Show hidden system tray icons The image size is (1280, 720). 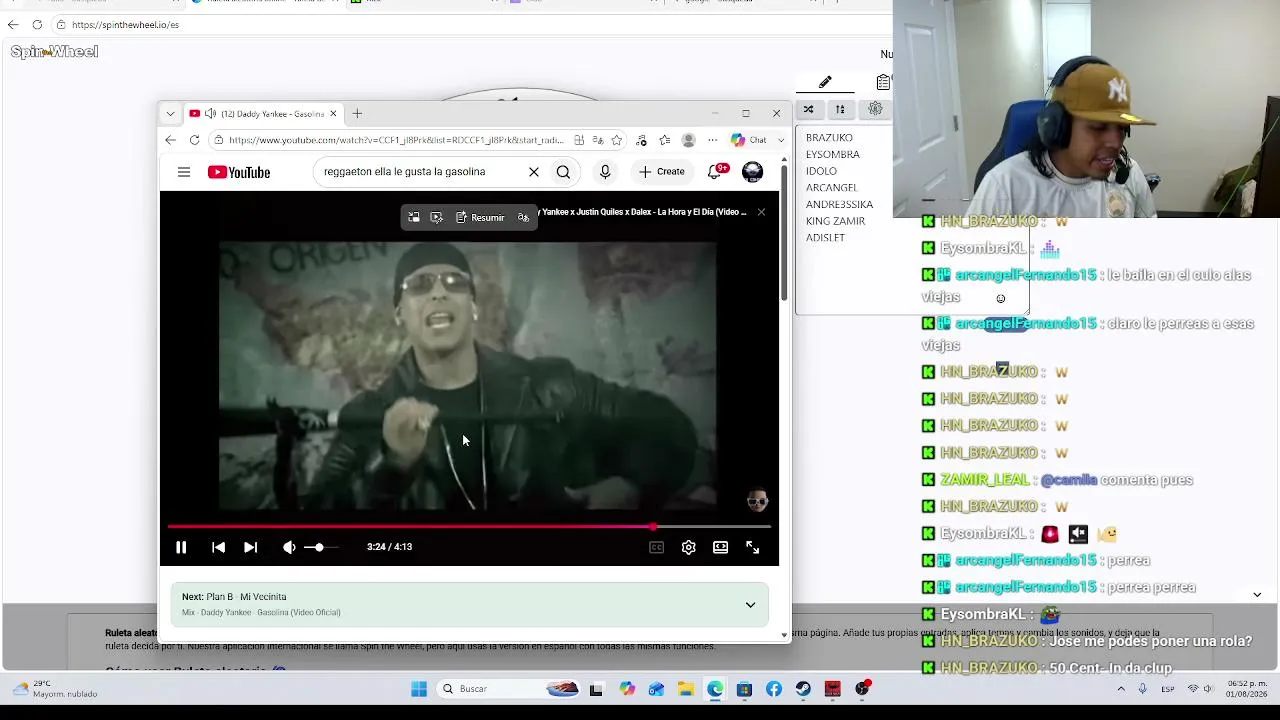[1121, 689]
